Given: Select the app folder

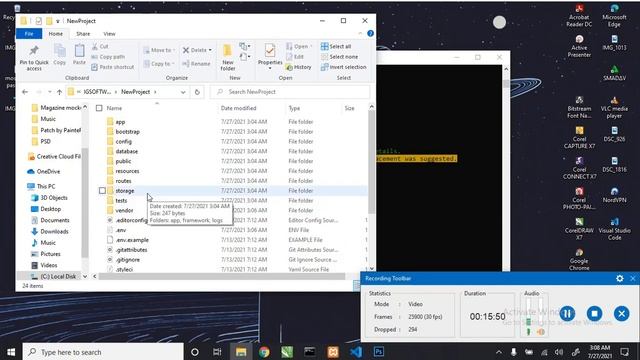Looking at the screenshot, I should point(120,122).
